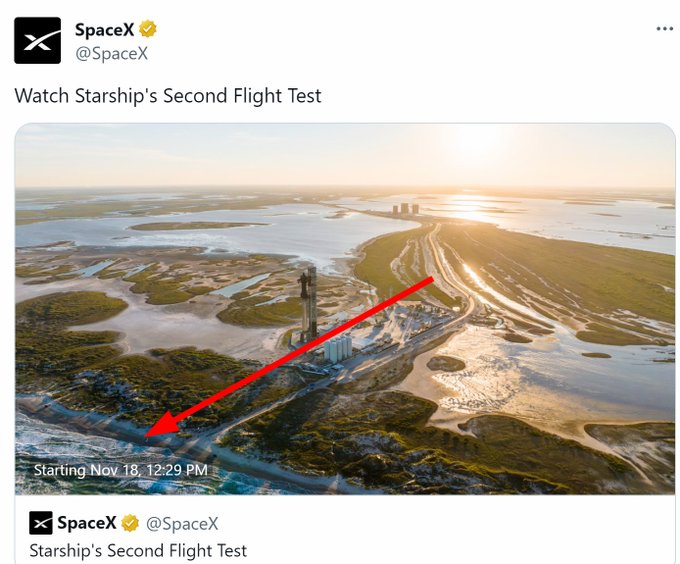Click the Starship rocket on the launch tower
The image size is (680, 564).
tap(309, 303)
